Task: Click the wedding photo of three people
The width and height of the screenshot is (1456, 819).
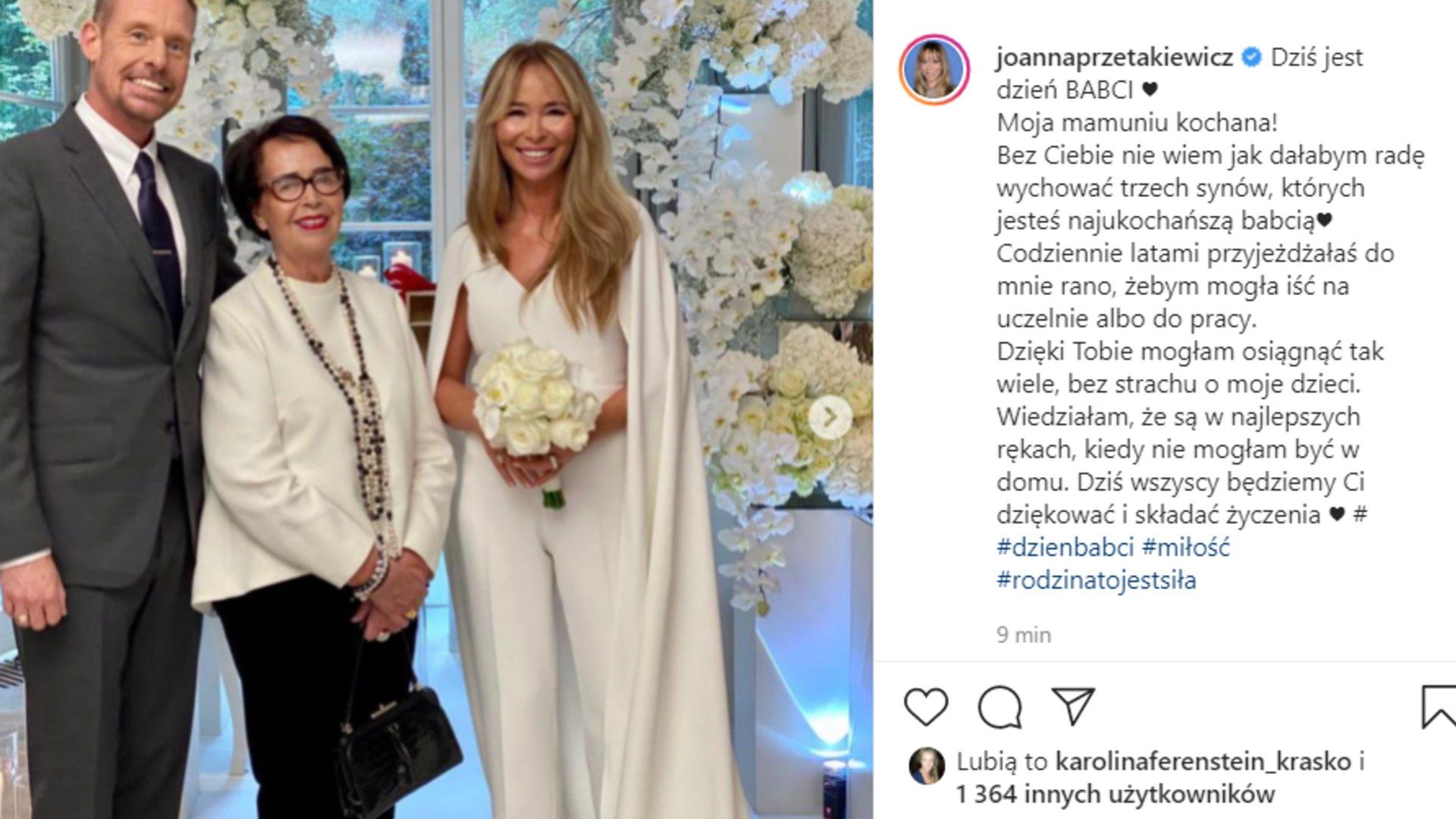Action: tap(436, 409)
